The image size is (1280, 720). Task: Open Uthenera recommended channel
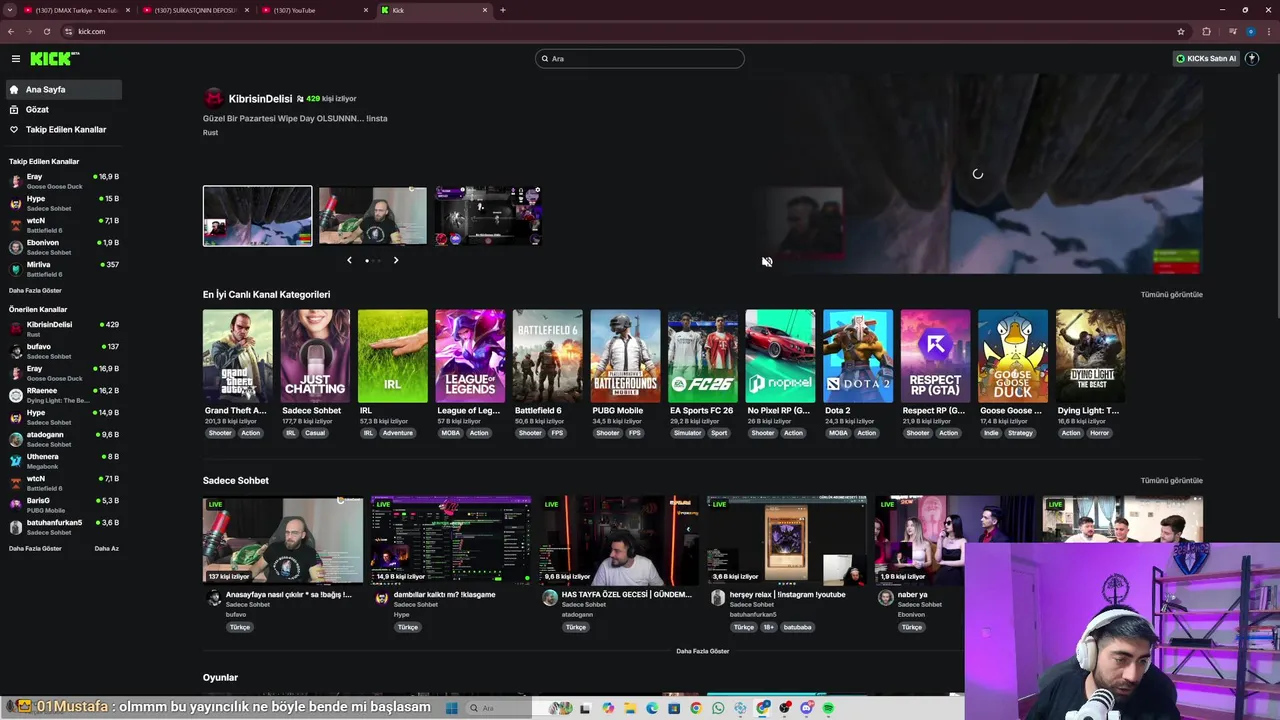pyautogui.click(x=63, y=461)
